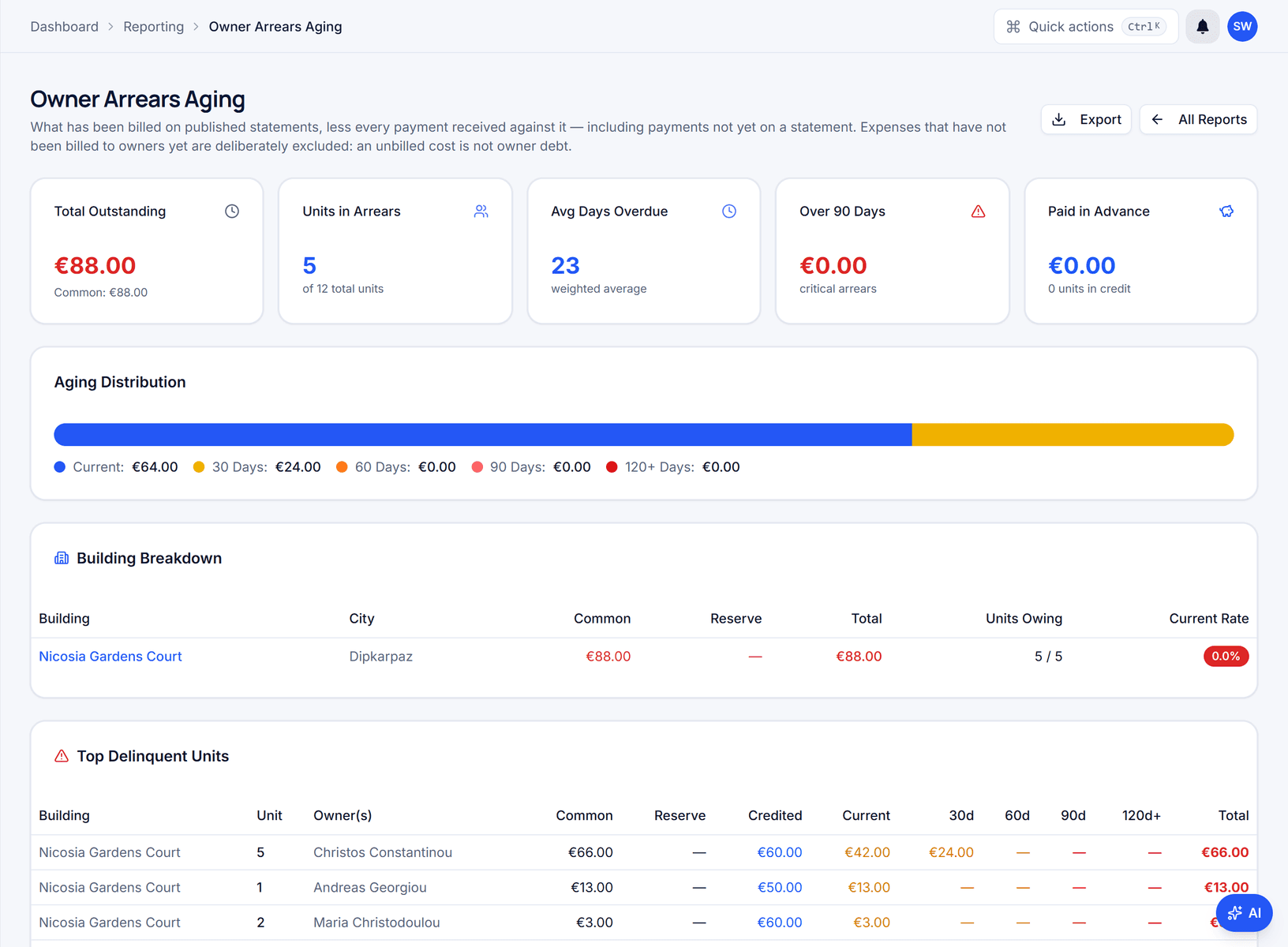Screen dimensions: 1288x947
Task: Export the arrears aging report
Action: tap(1086, 120)
